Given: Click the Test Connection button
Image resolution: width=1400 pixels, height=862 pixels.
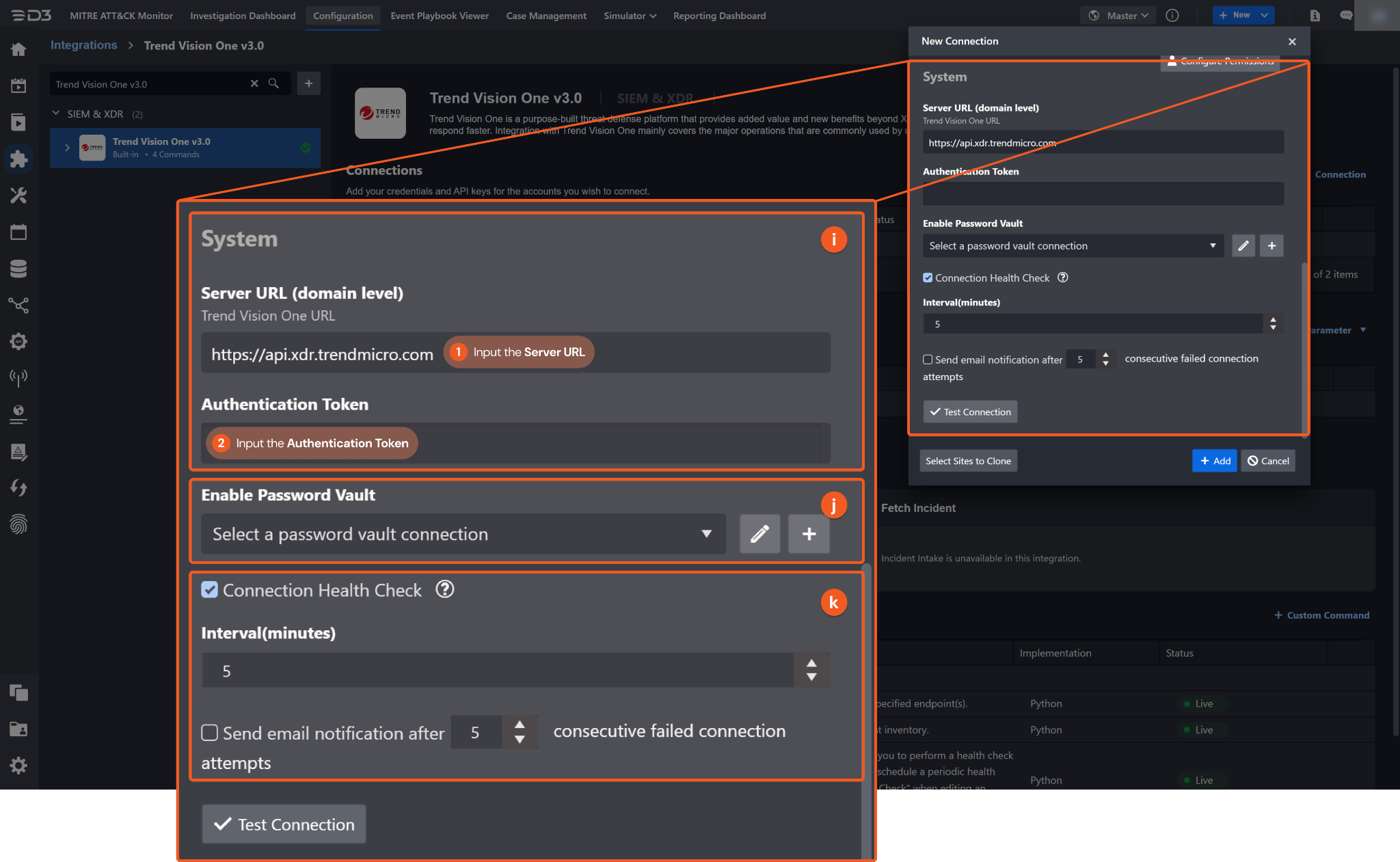Looking at the screenshot, I should coord(969,412).
